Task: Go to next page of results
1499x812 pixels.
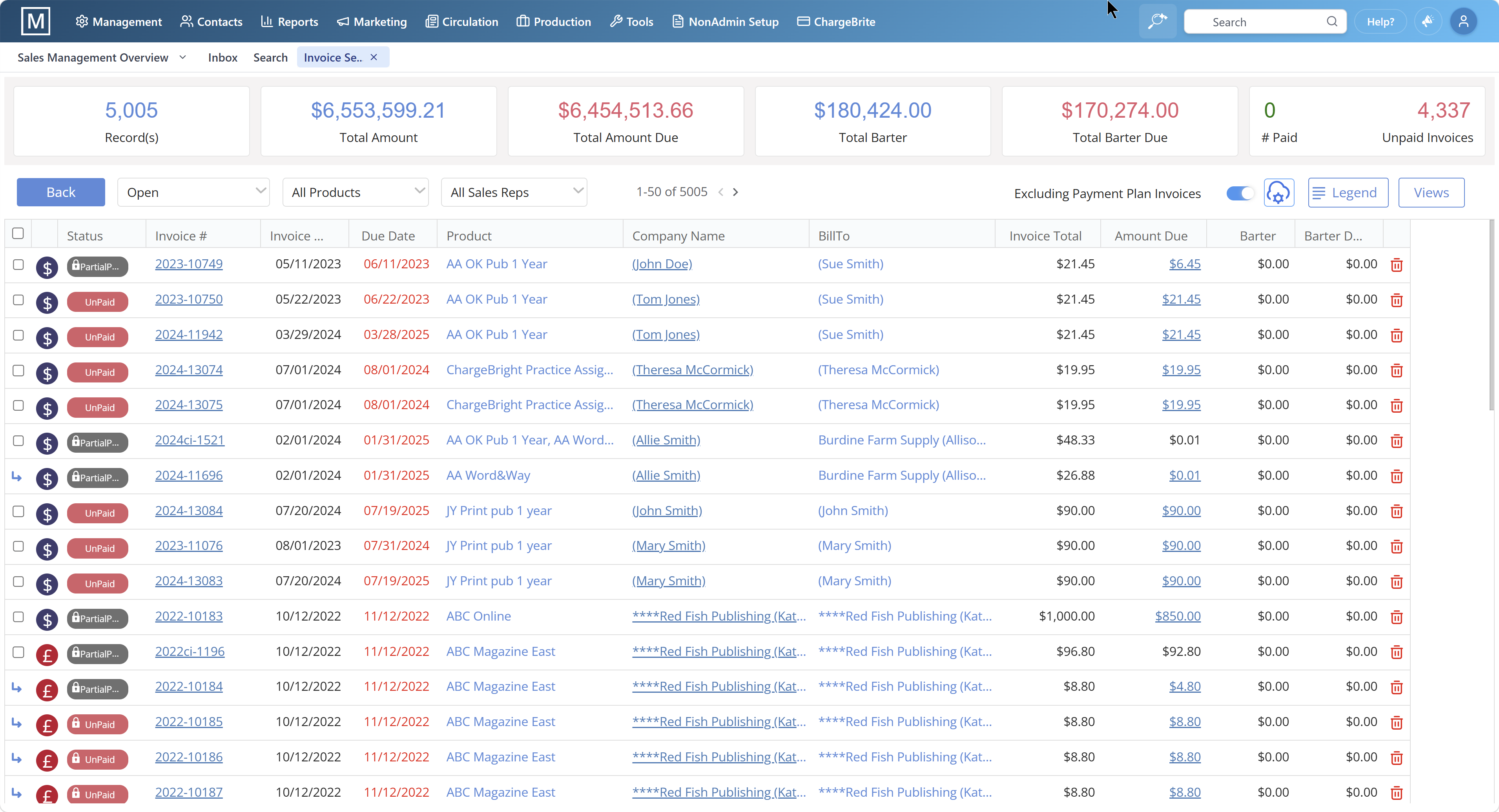Action: pyautogui.click(x=735, y=192)
